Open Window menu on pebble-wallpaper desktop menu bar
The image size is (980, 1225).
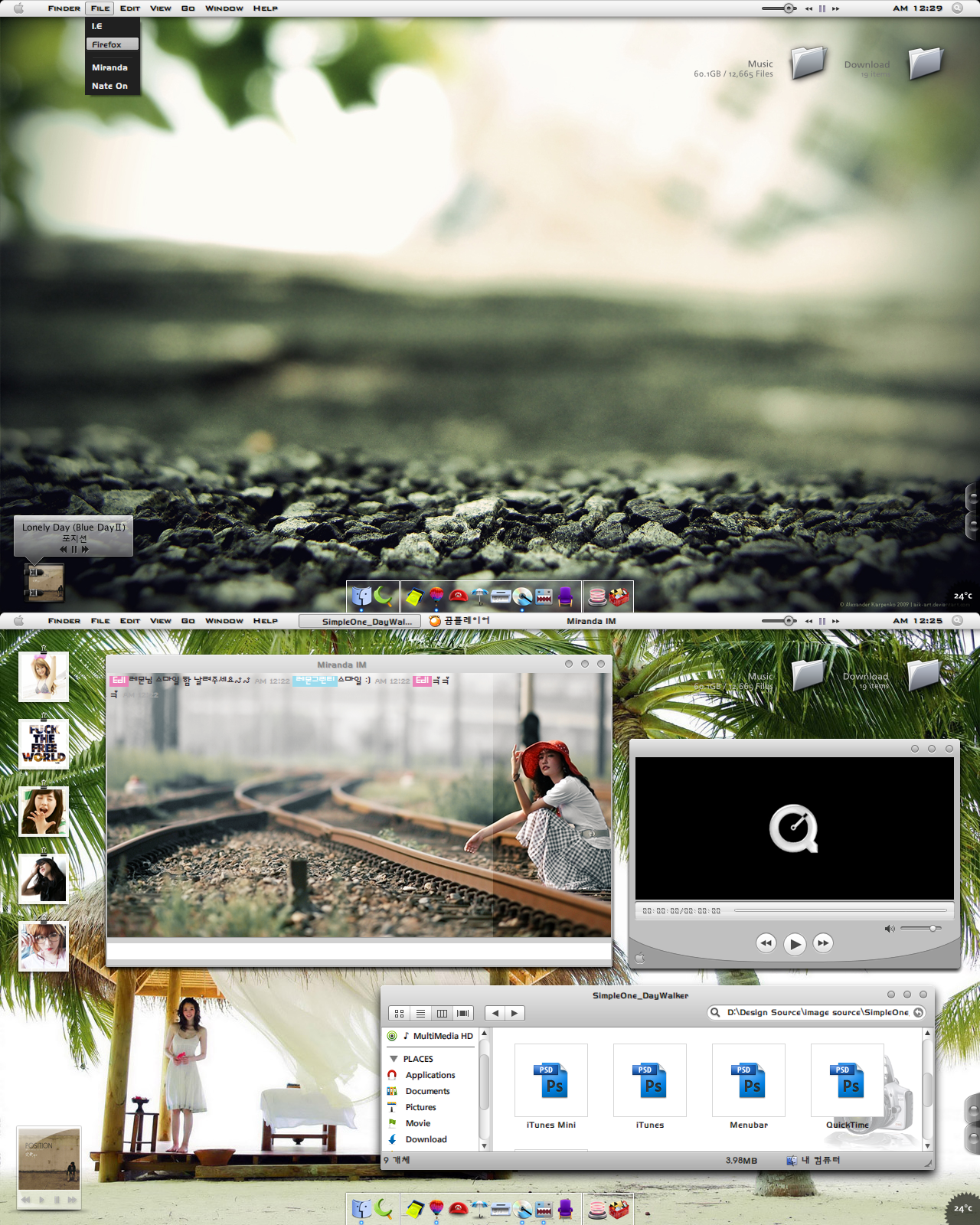(x=224, y=8)
